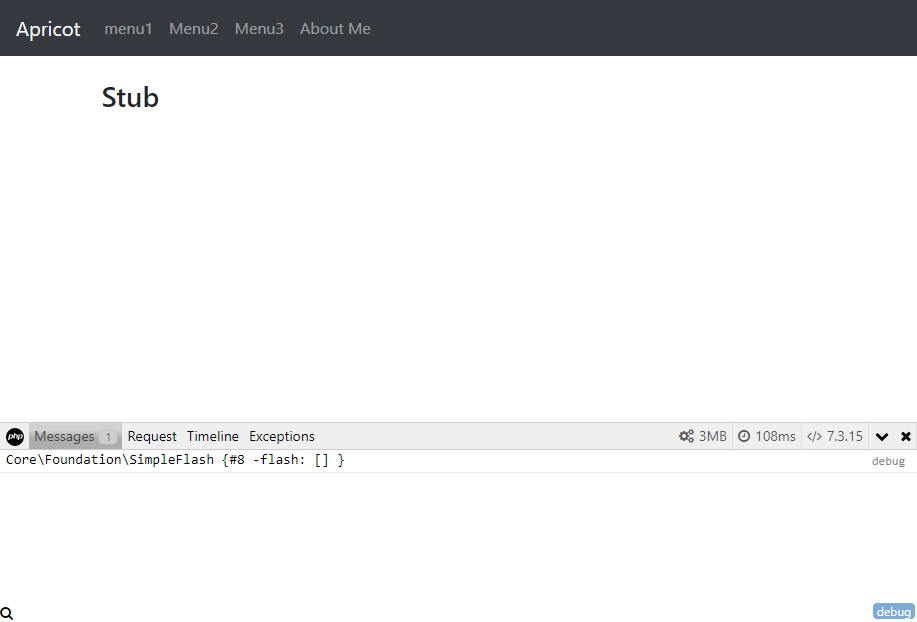This screenshot has width=917, height=622.
Task: Click the Stub page heading
Action: (x=130, y=98)
